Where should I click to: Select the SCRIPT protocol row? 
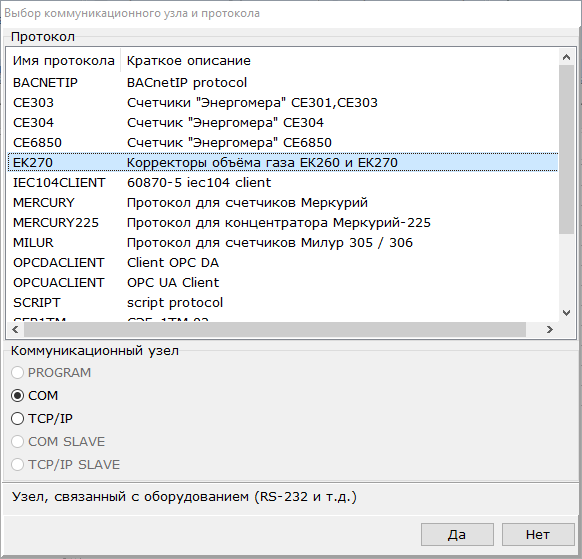click(x=283, y=303)
